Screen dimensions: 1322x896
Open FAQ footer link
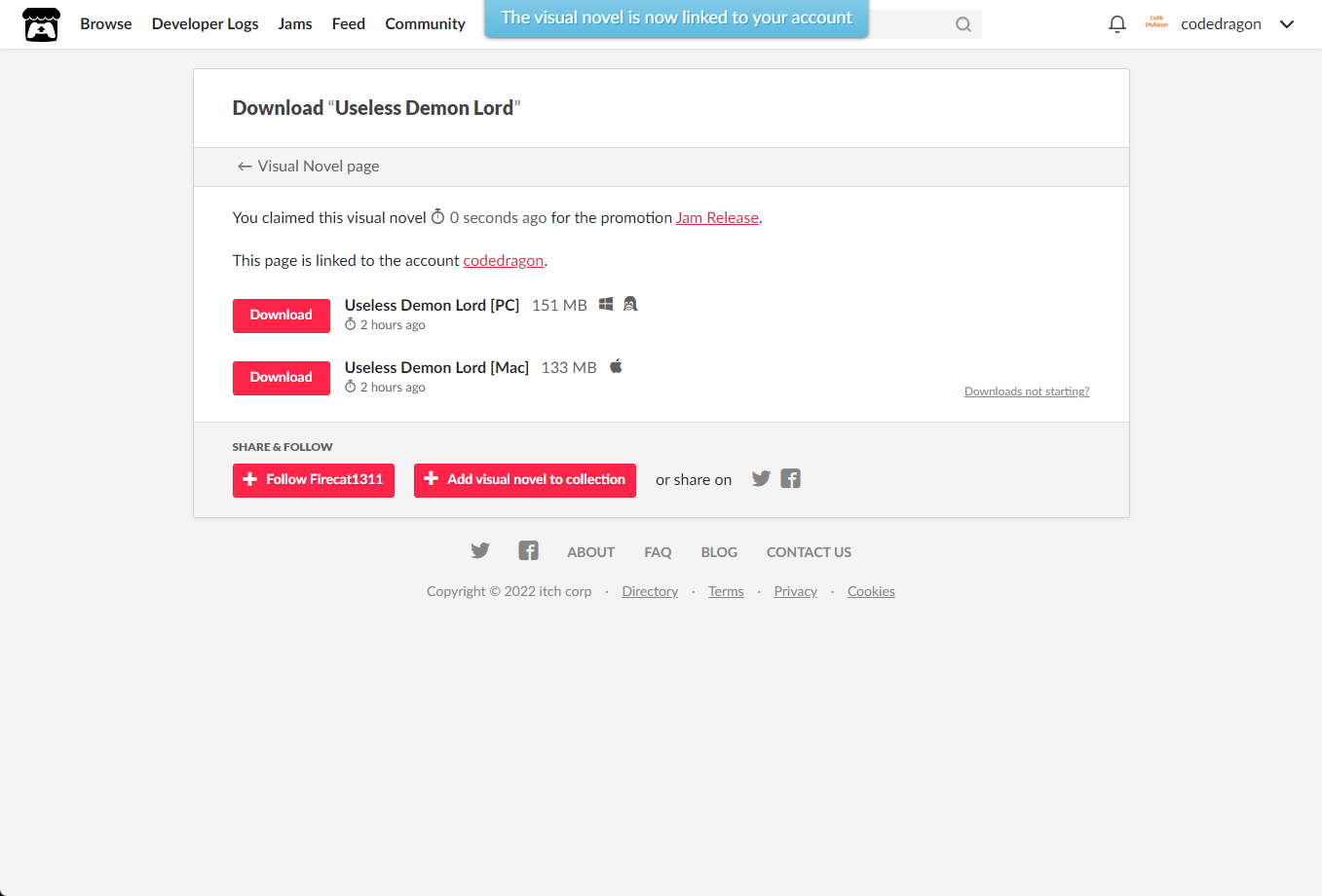(x=658, y=552)
